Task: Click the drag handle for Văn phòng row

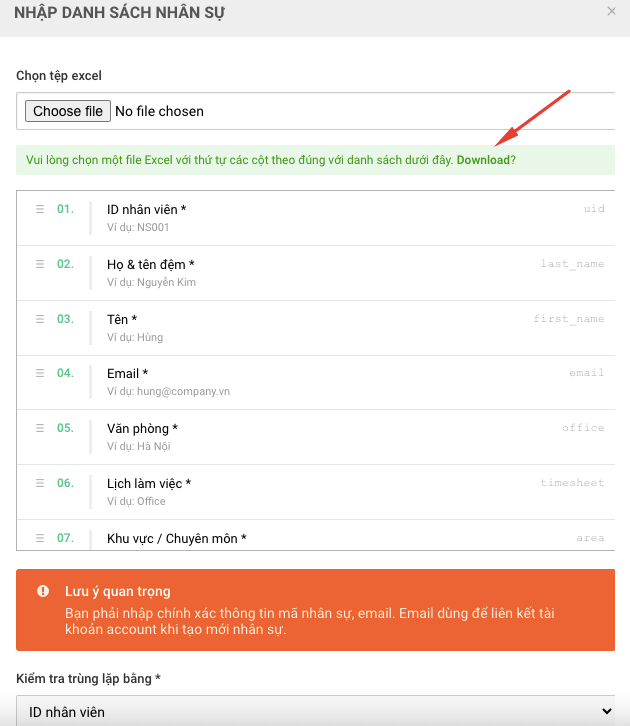Action: coord(40,428)
